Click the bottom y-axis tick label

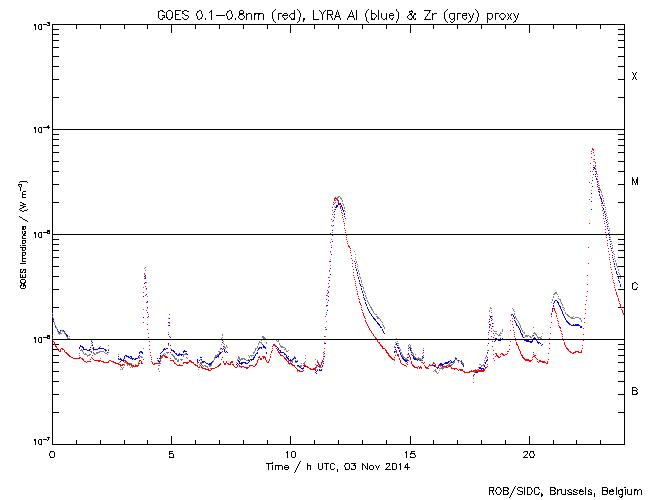[37, 442]
